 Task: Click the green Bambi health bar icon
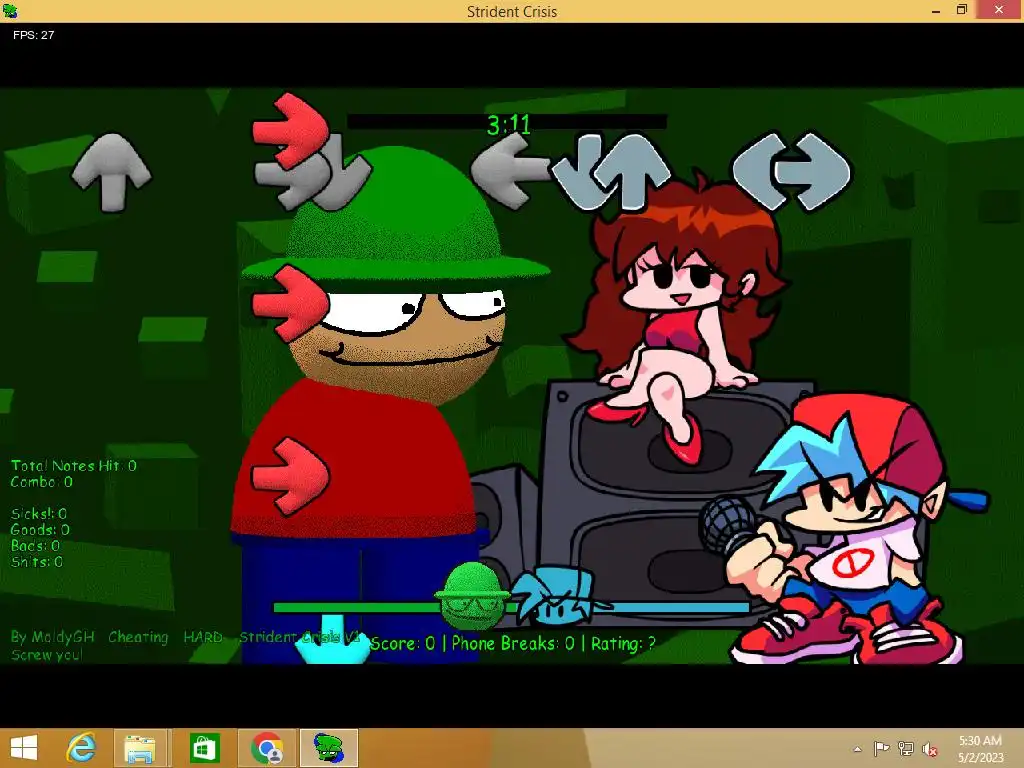pyautogui.click(x=472, y=596)
